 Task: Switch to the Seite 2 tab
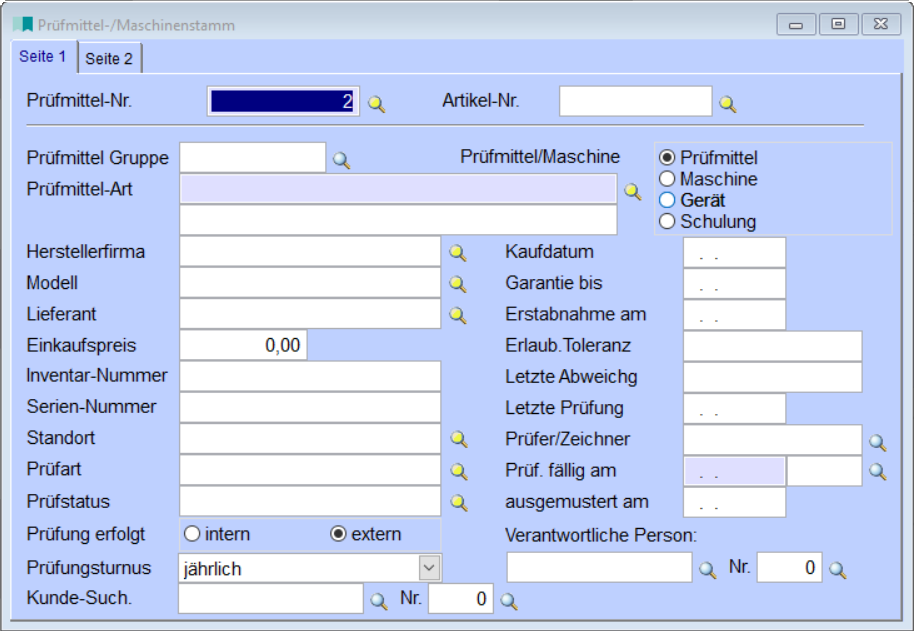pyautogui.click(x=109, y=59)
